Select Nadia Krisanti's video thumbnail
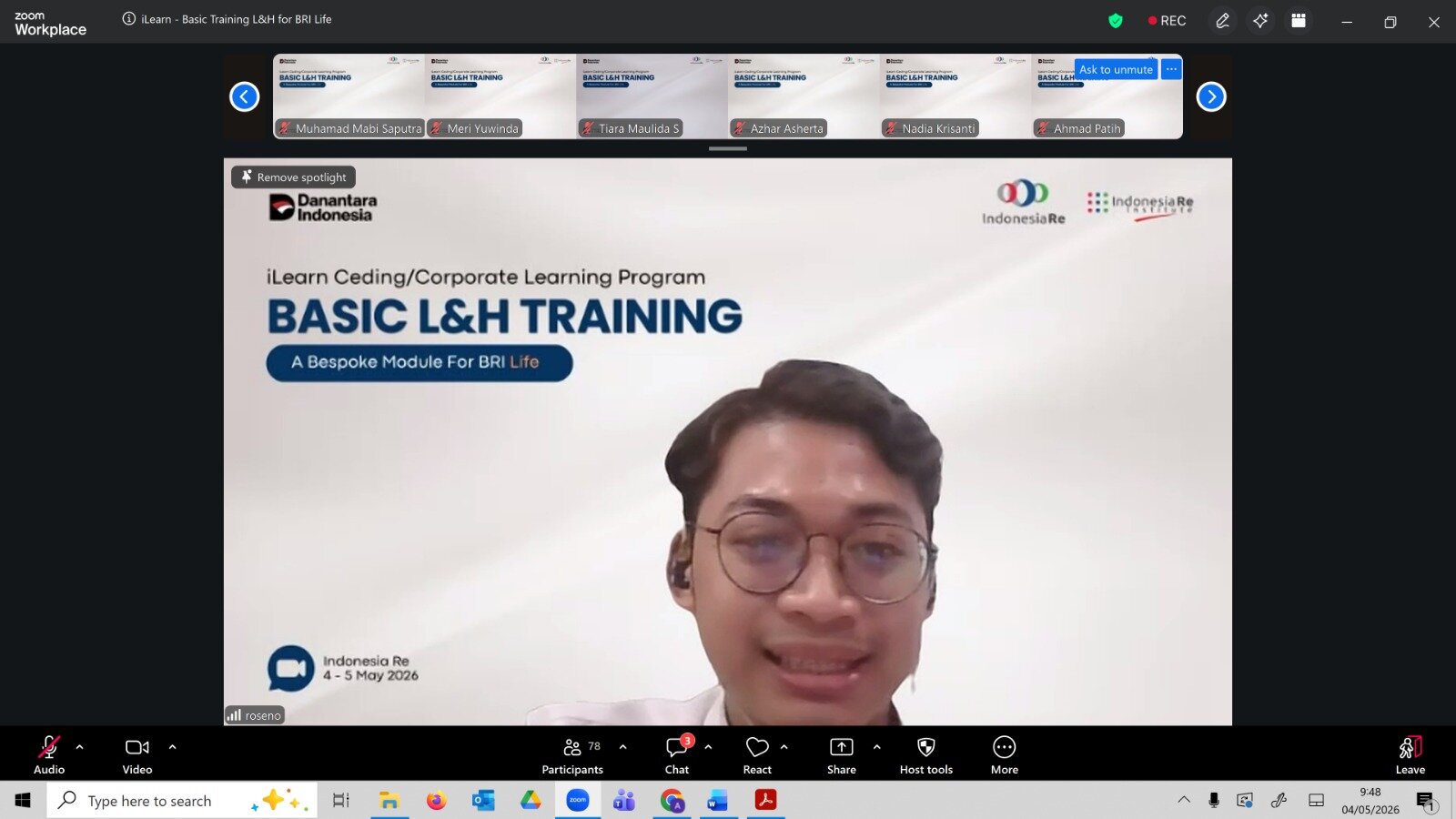 click(956, 96)
